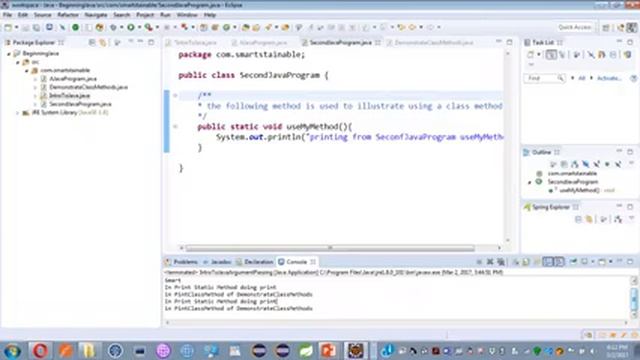Collapse All in Package Explorer

pyautogui.click(x=92, y=42)
